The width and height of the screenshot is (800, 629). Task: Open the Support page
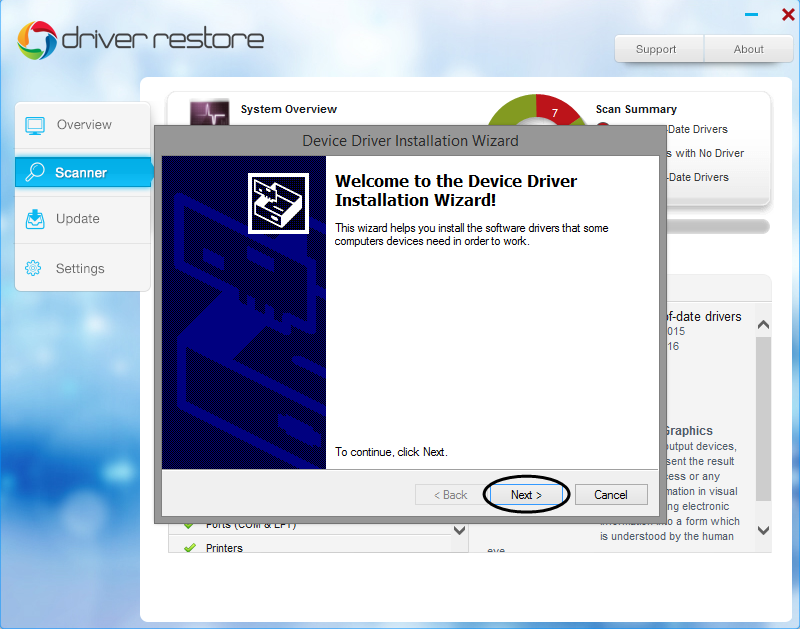[x=659, y=49]
